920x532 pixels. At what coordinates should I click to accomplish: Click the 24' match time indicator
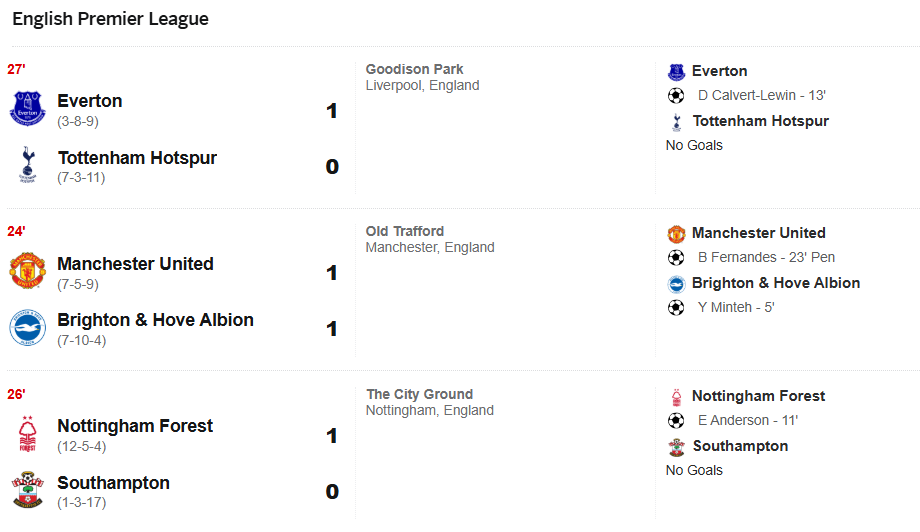coord(16,232)
